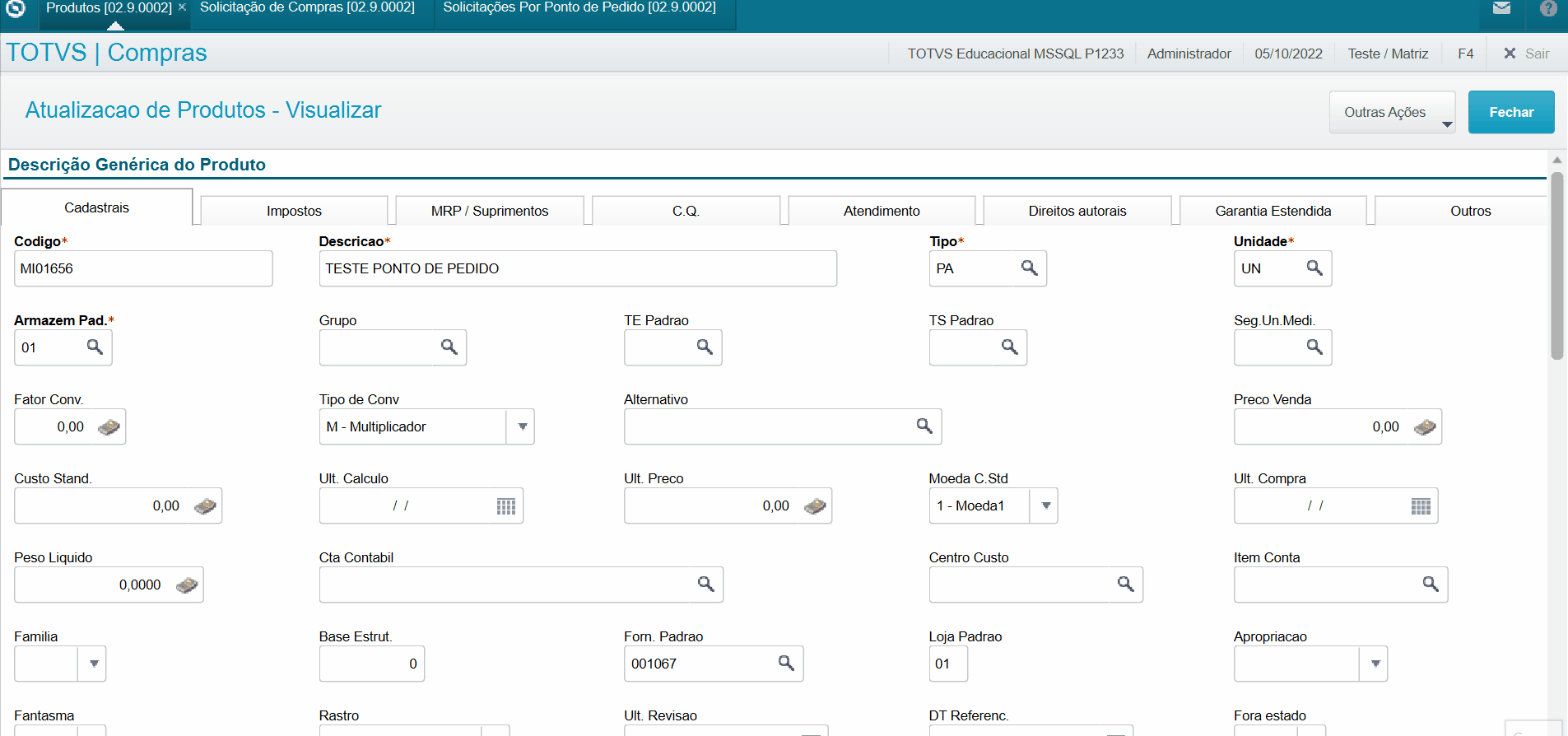Open the Preco Venda calculator icon

click(x=1425, y=426)
